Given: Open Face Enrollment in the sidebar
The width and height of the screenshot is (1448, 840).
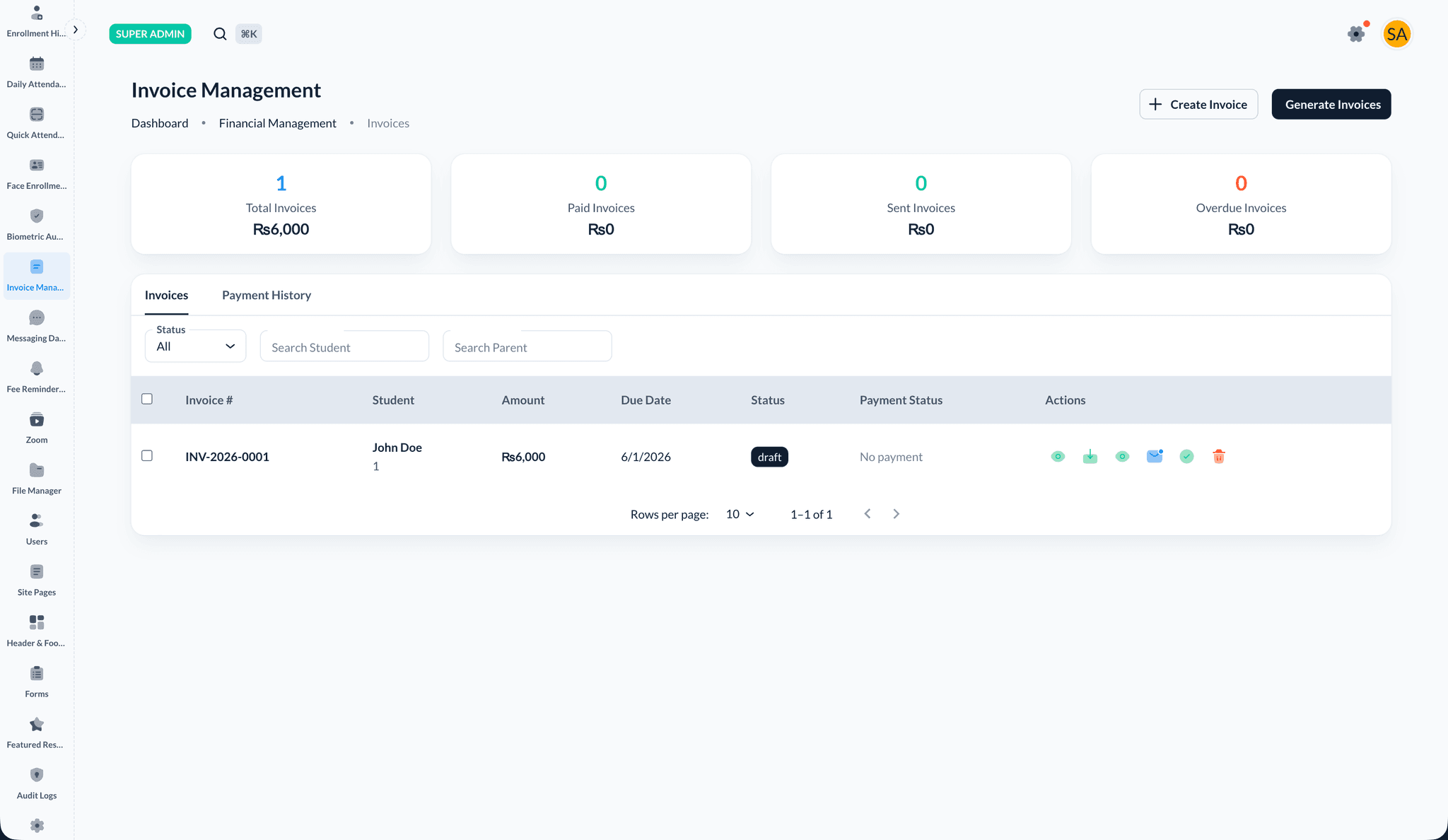Looking at the screenshot, I should (x=36, y=174).
